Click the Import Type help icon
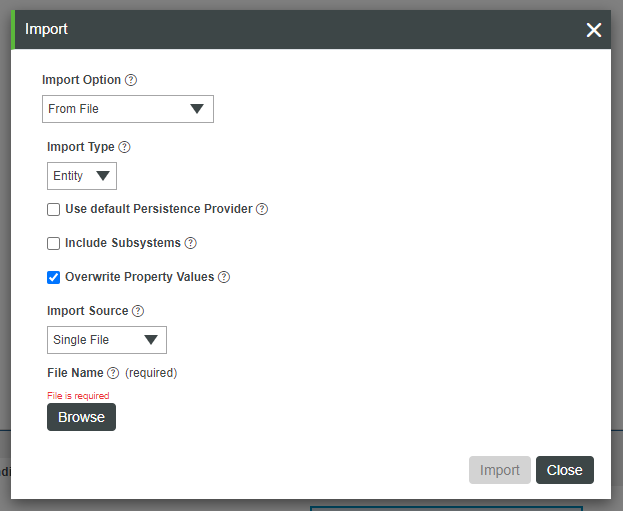 tap(124, 147)
